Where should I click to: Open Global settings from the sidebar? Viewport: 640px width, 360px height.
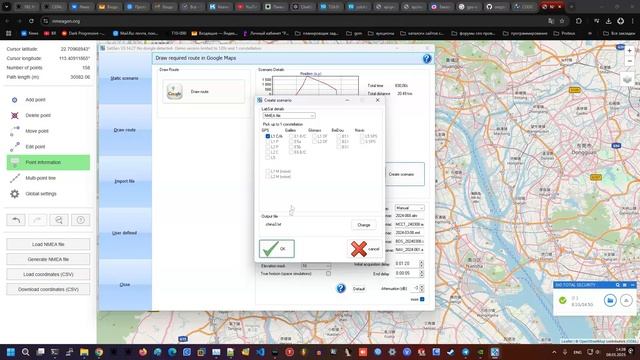pos(48,194)
